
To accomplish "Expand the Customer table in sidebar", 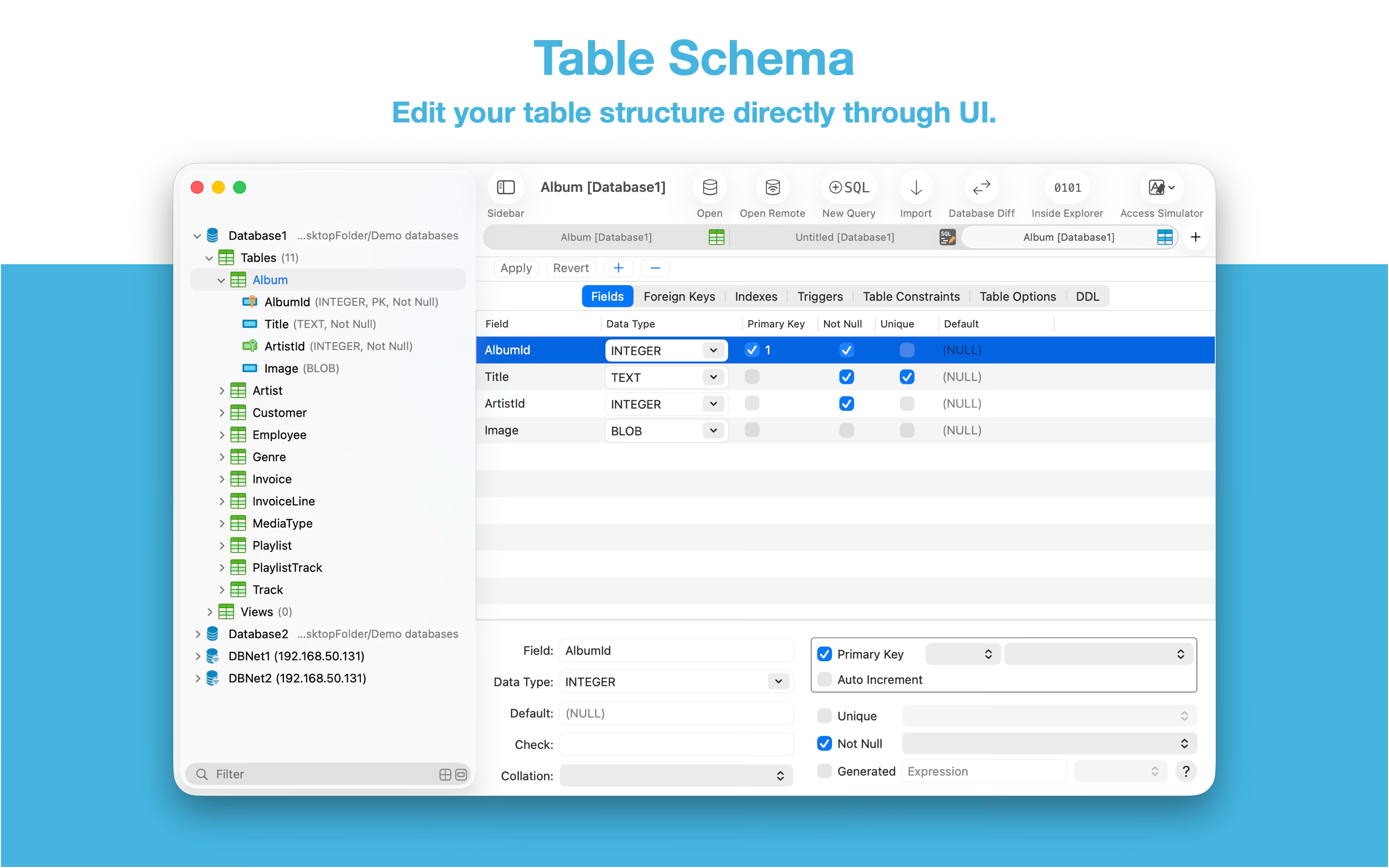I will pos(221,413).
